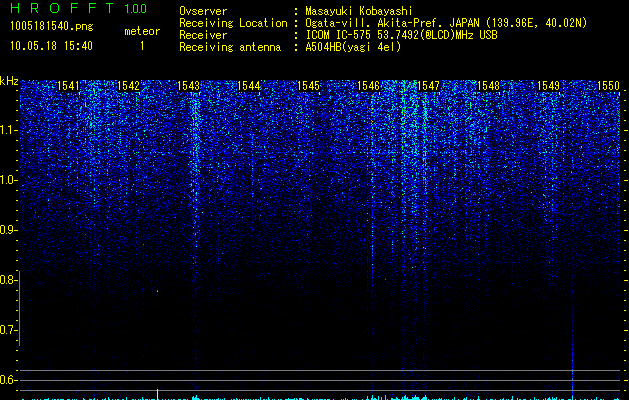Image resolution: width=629 pixels, height=400 pixels.
Task: Click the 1.1 kHz axis label
Action: coord(8,130)
